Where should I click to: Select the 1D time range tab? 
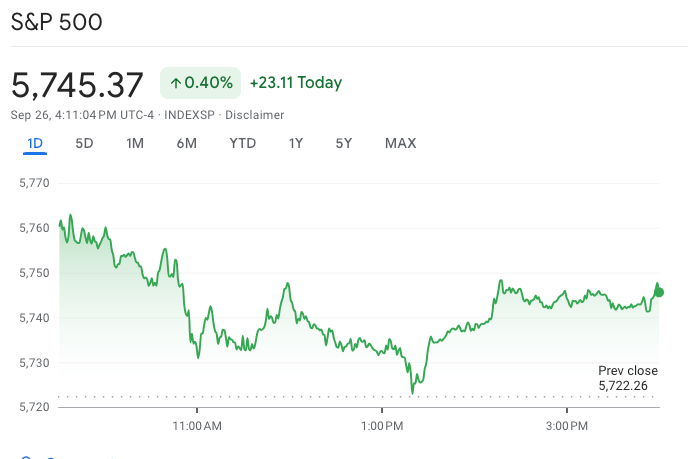tap(35, 143)
